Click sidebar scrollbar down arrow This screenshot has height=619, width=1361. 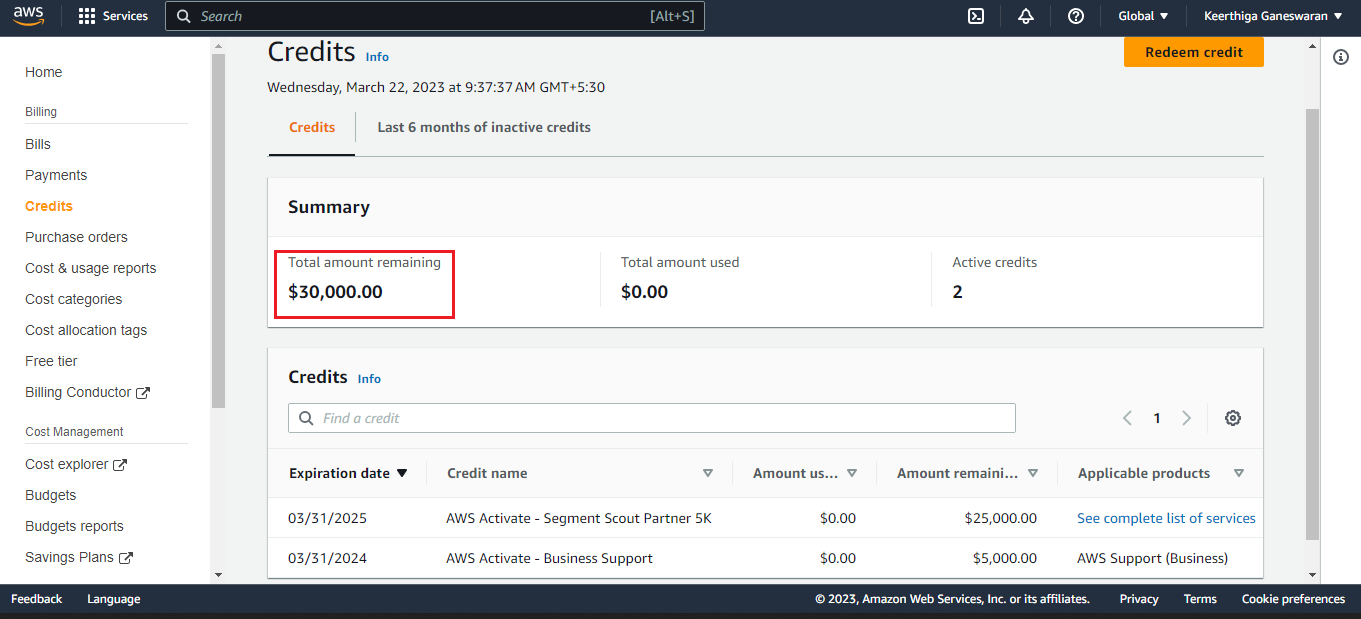[218, 575]
